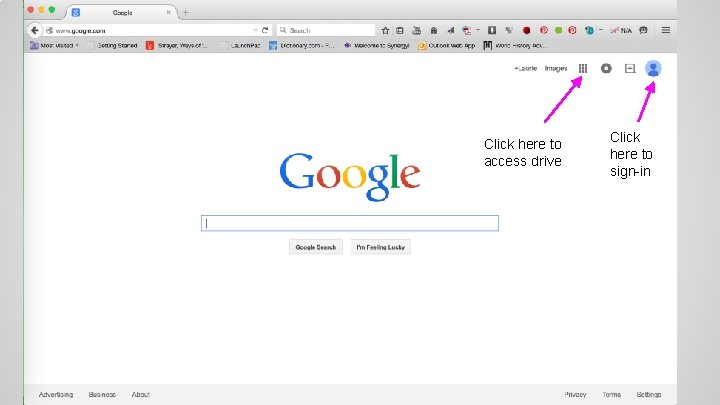This screenshot has height=405, width=720.
Task: Click the dark red circle extension icon
Action: (x=526, y=30)
